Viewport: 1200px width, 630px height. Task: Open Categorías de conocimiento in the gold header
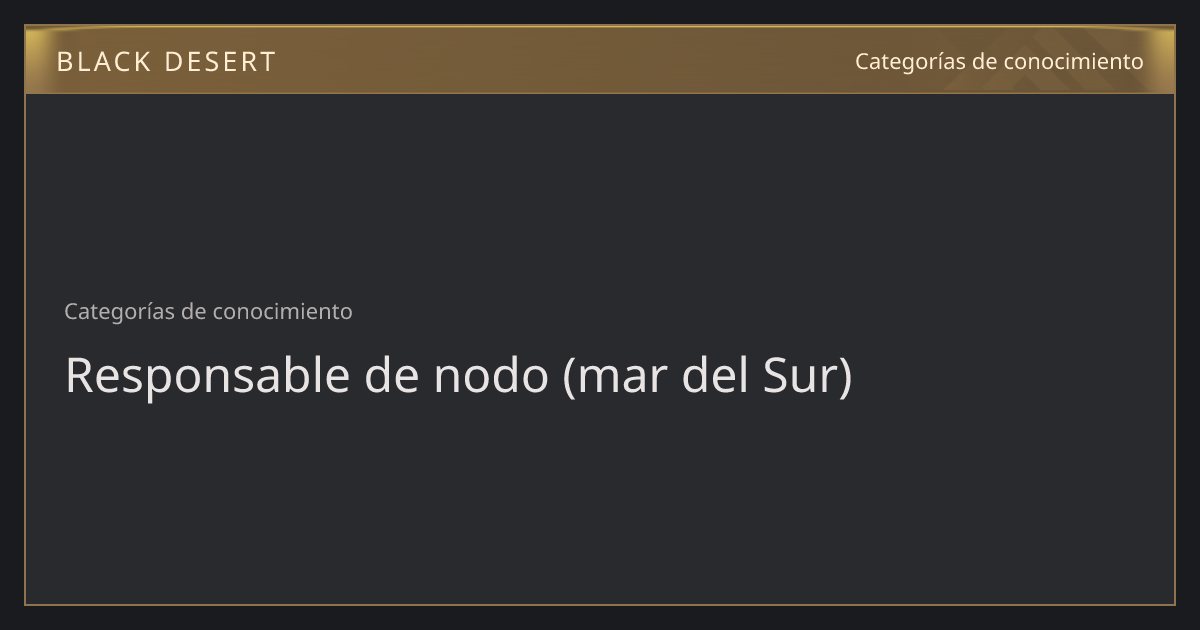click(x=999, y=62)
